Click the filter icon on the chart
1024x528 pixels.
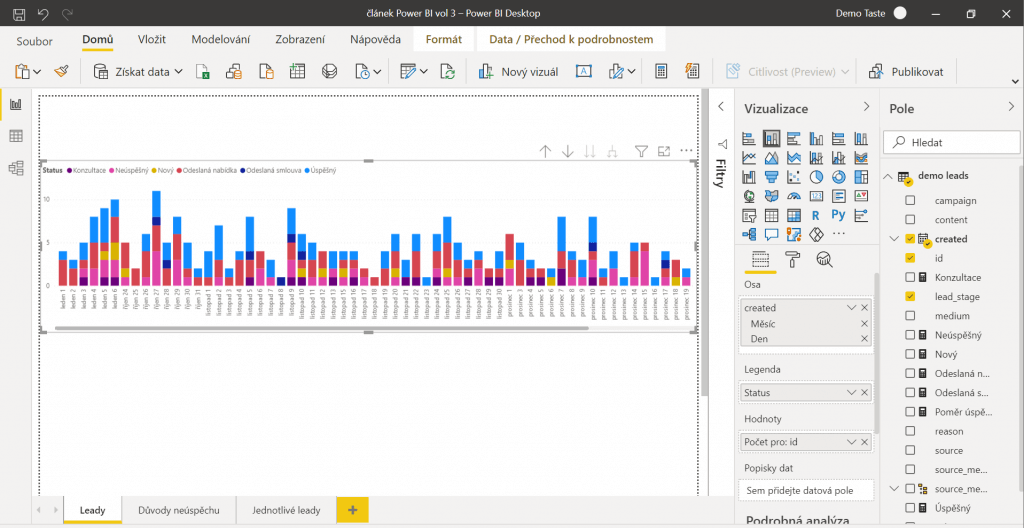click(642, 151)
